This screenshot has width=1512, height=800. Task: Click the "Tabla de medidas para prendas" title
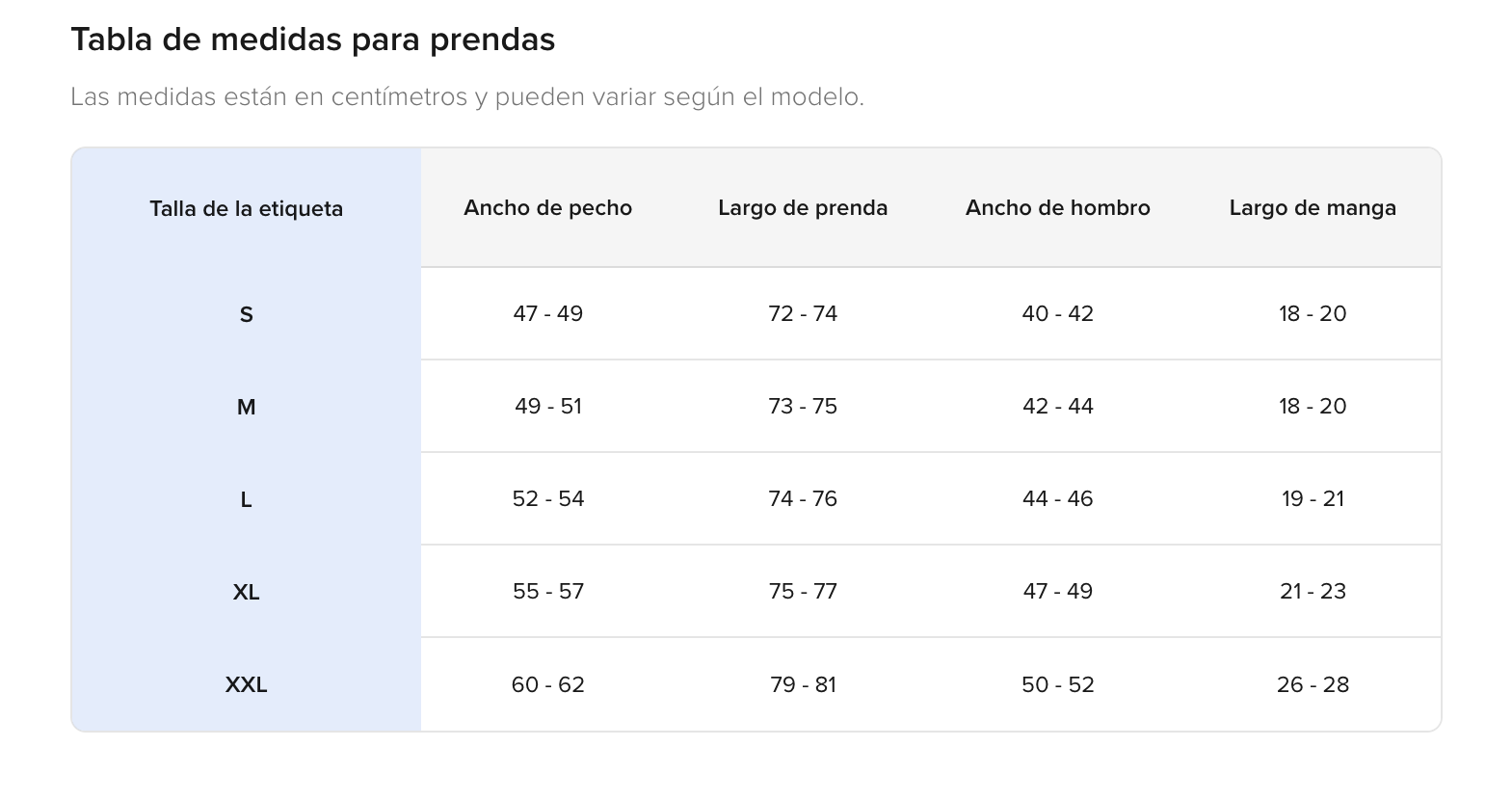pyautogui.click(x=313, y=40)
